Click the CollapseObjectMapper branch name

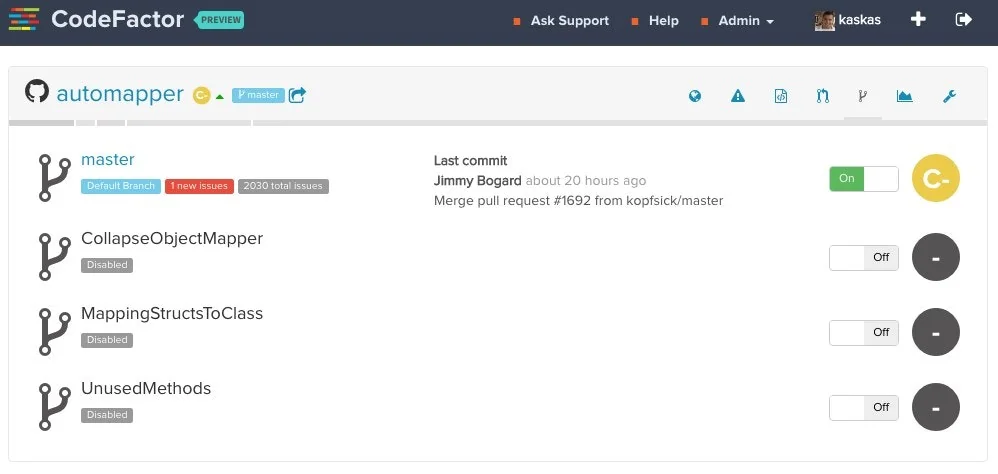172,238
